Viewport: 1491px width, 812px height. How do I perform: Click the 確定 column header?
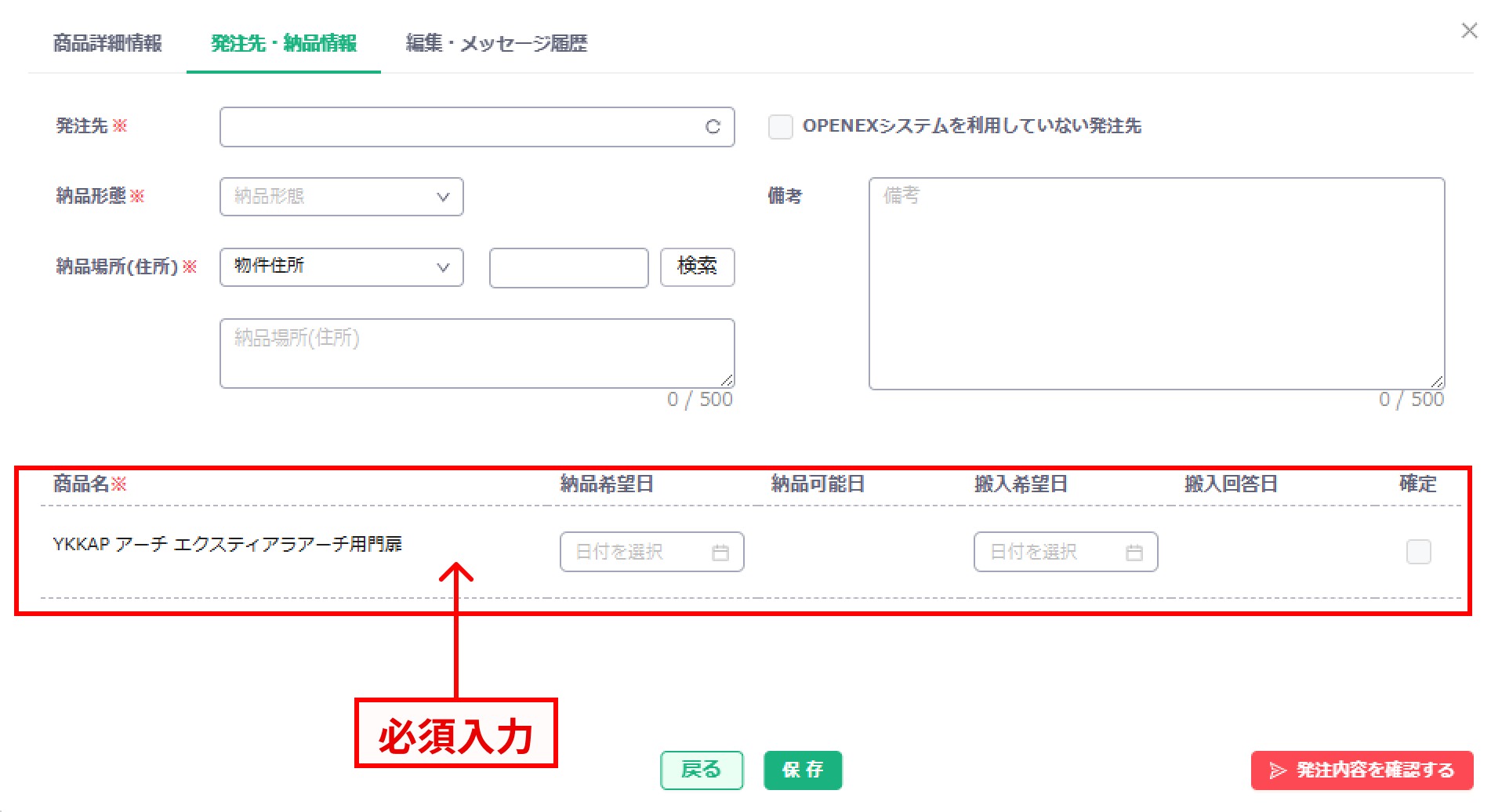click(1418, 484)
